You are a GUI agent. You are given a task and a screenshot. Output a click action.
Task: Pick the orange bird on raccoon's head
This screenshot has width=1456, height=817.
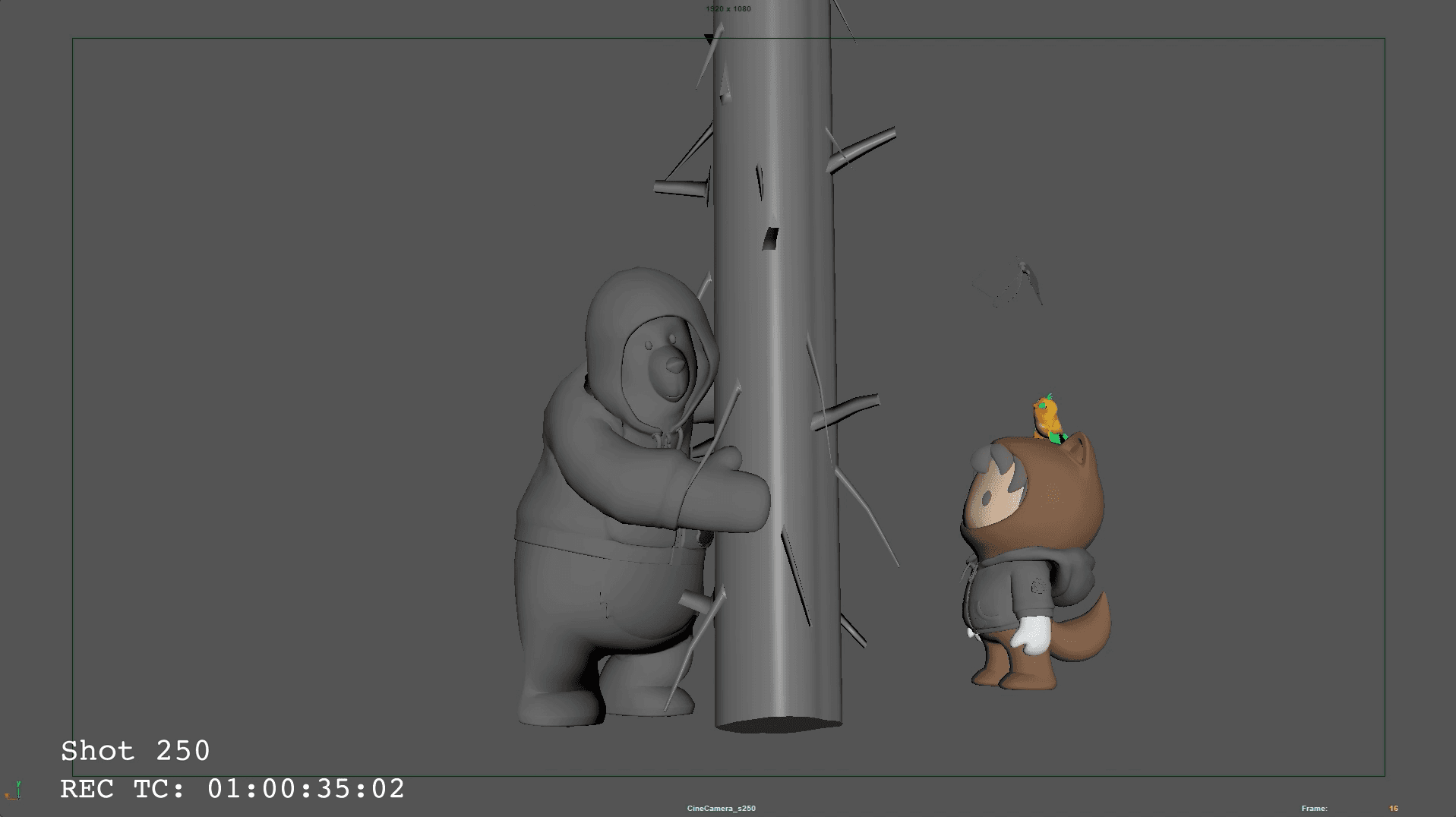[1048, 418]
